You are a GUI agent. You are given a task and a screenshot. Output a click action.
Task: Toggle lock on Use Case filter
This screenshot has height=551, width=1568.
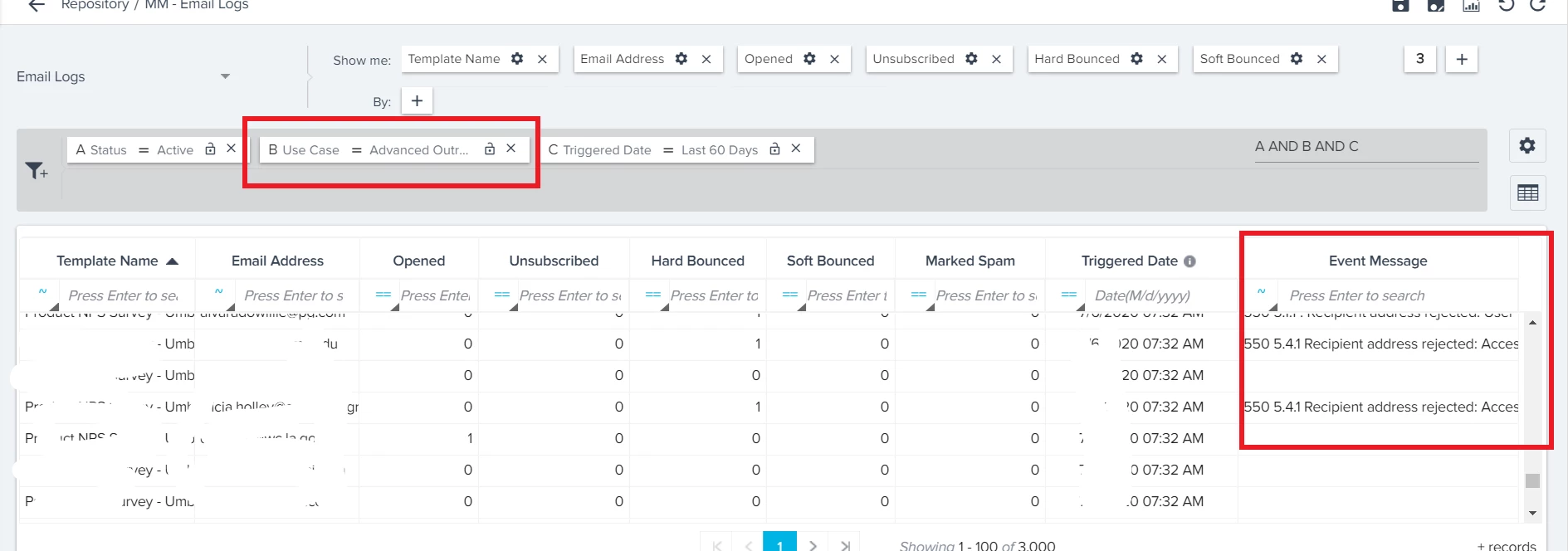tap(490, 149)
